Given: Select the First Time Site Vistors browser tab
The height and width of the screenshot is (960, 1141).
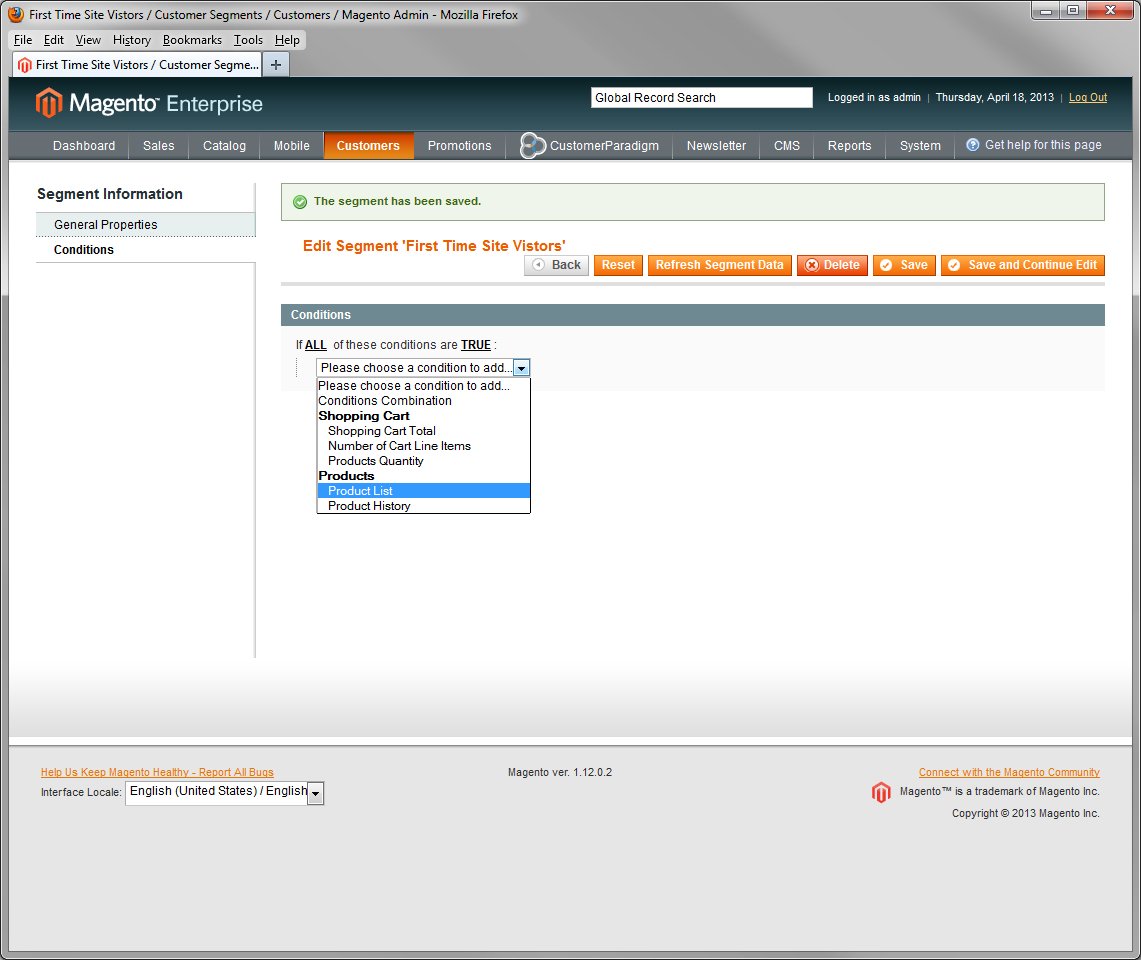Looking at the screenshot, I should tap(138, 65).
